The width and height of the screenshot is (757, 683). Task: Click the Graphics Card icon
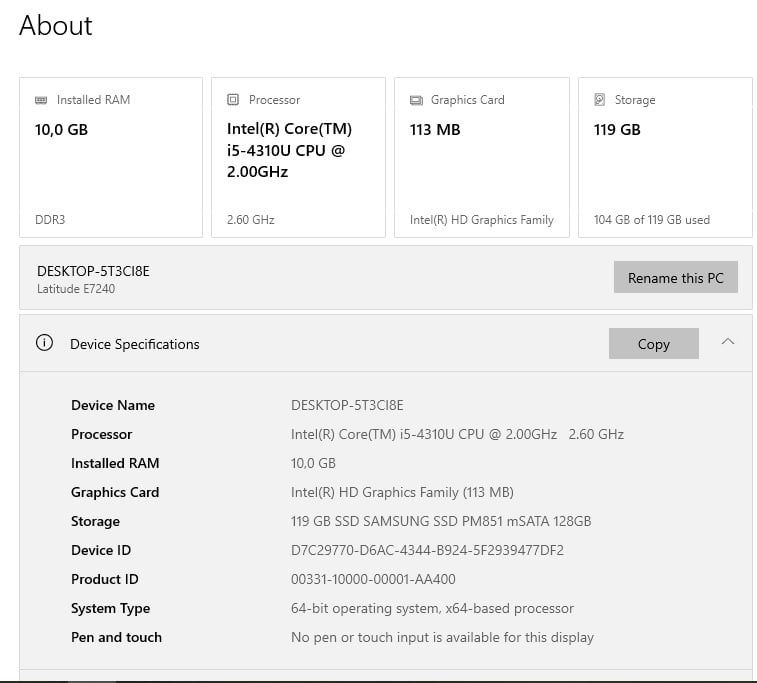416,100
